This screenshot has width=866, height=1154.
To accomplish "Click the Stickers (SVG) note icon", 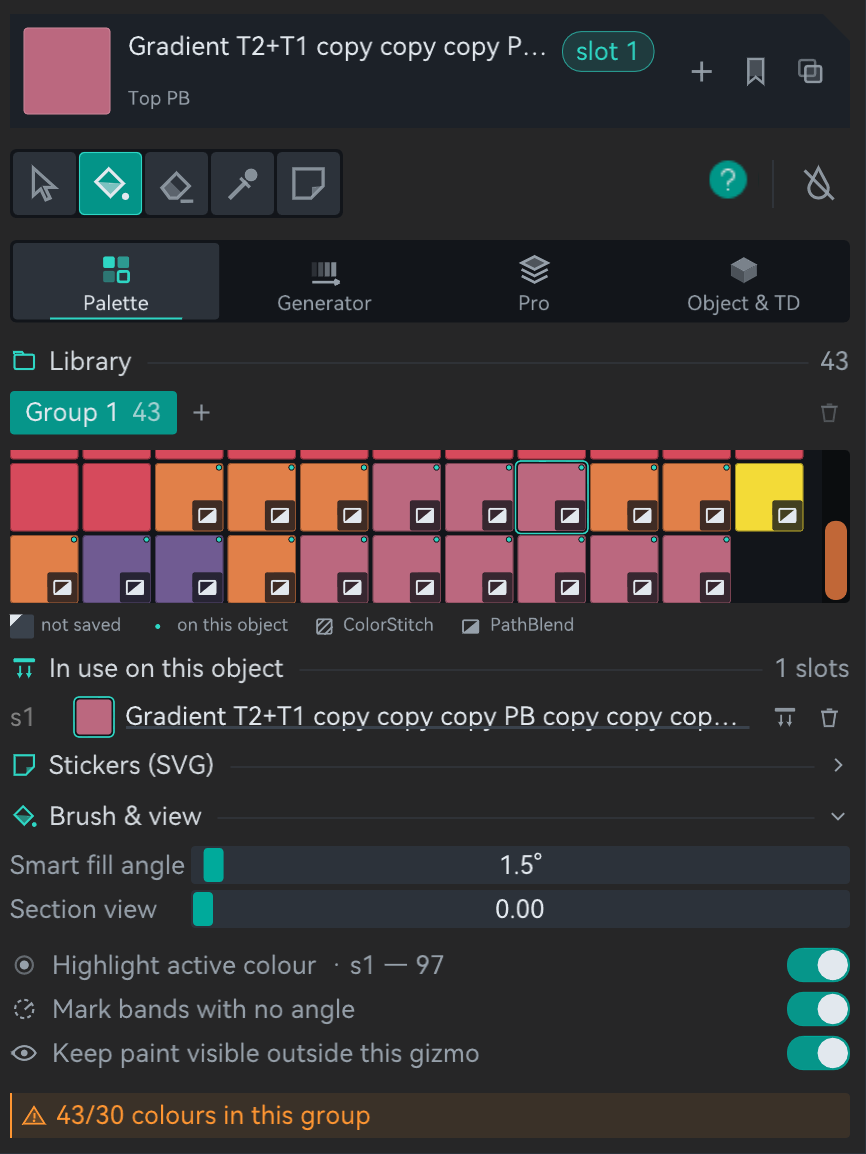I will [x=24, y=765].
